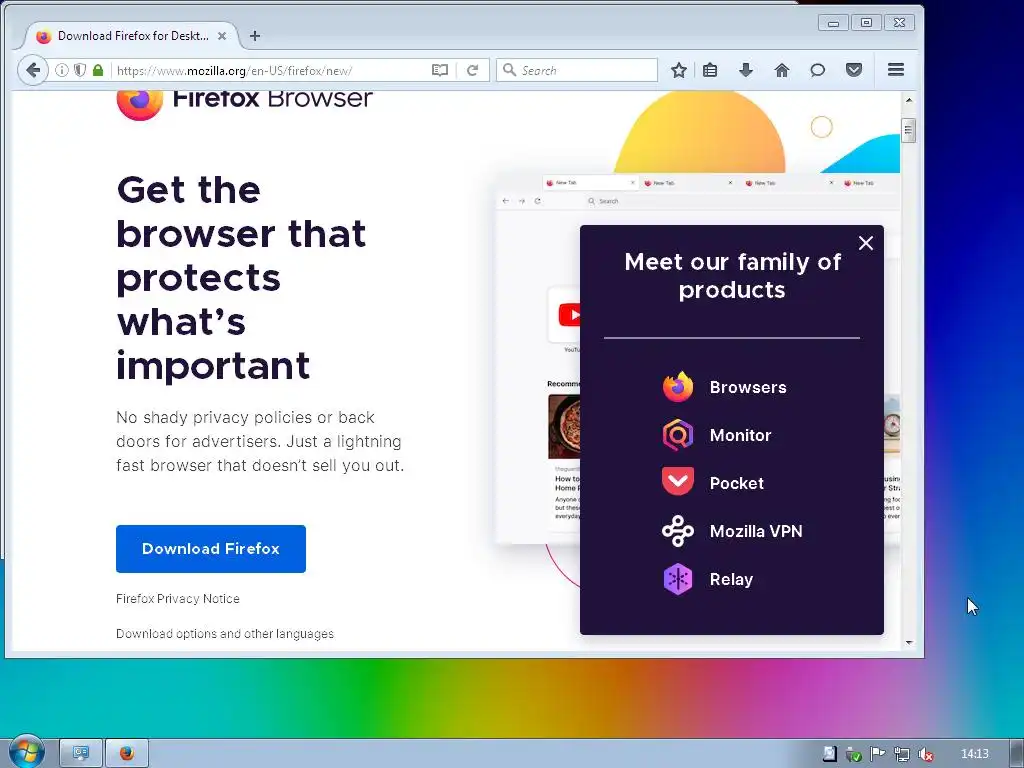Click the Browsers Firefox icon
Viewport: 1024px width, 768px height.
coord(678,387)
